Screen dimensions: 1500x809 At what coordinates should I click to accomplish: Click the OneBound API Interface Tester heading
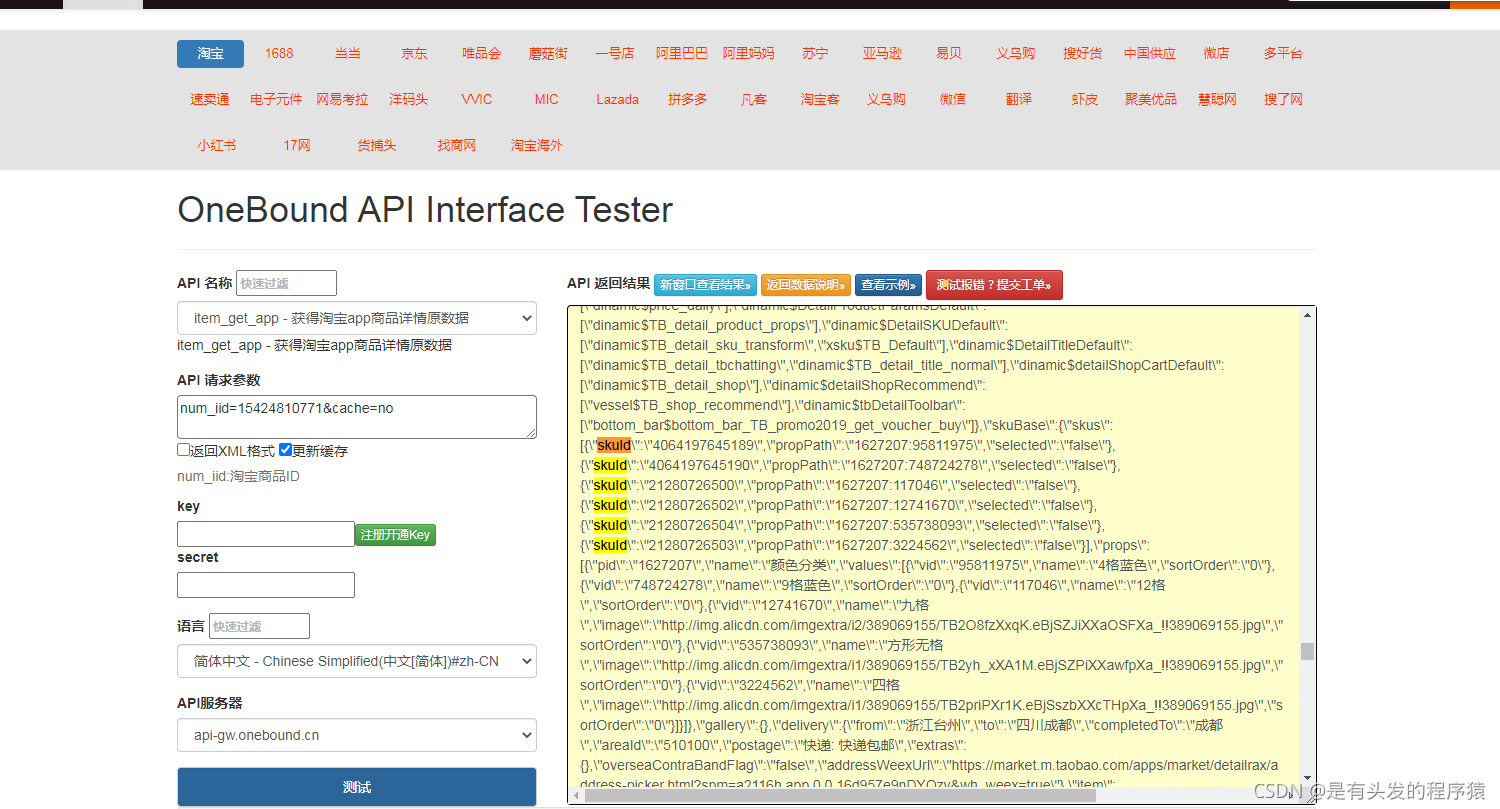(x=425, y=210)
